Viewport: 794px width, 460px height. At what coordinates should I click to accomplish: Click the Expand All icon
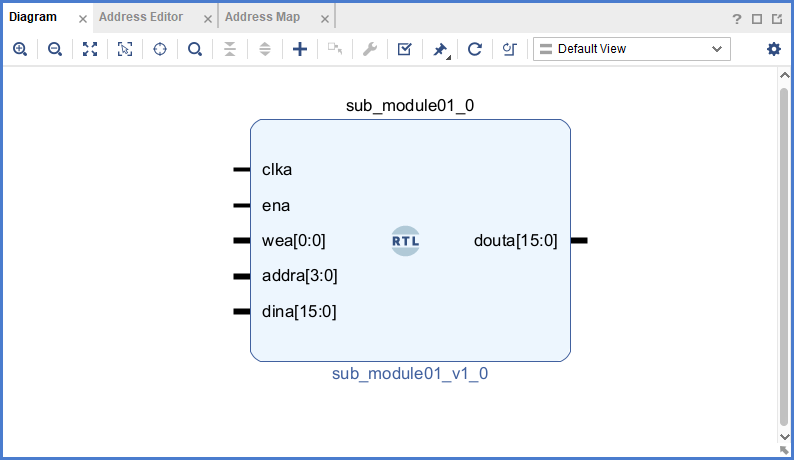[265, 49]
